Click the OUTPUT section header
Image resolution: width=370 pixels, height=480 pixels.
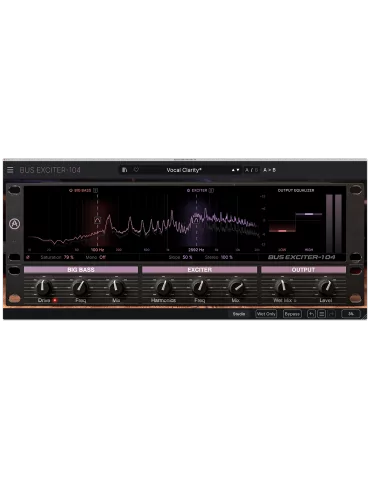(303, 270)
